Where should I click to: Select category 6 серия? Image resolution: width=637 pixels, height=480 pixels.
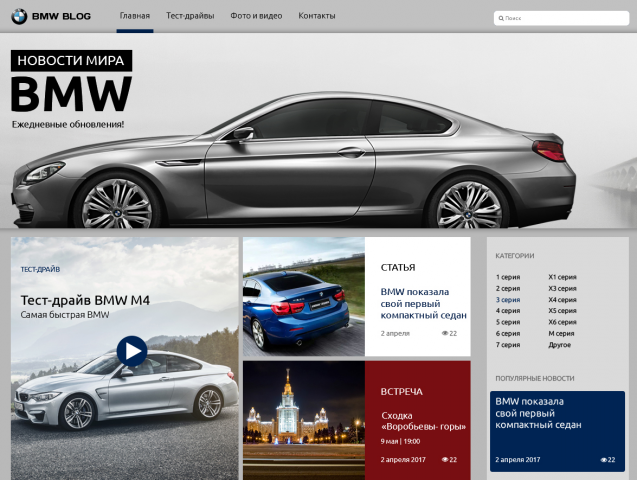508,333
